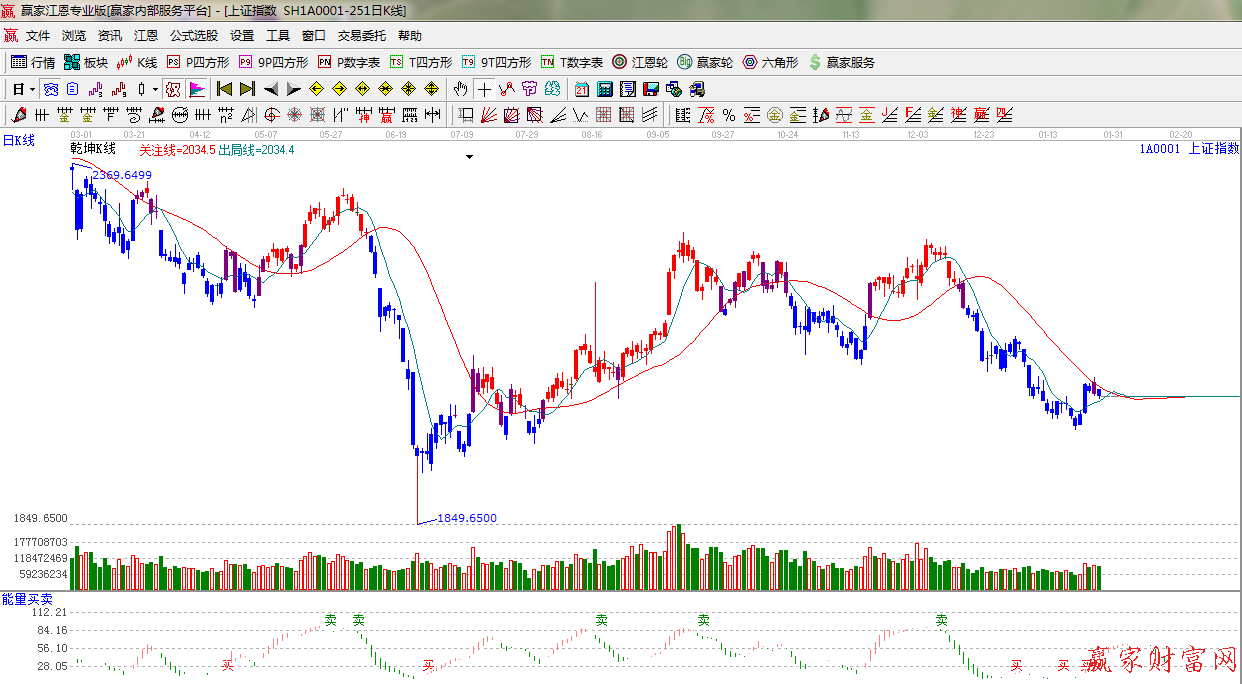Open the 日 period dropdown arrow
1242x684 pixels.
pos(32,89)
